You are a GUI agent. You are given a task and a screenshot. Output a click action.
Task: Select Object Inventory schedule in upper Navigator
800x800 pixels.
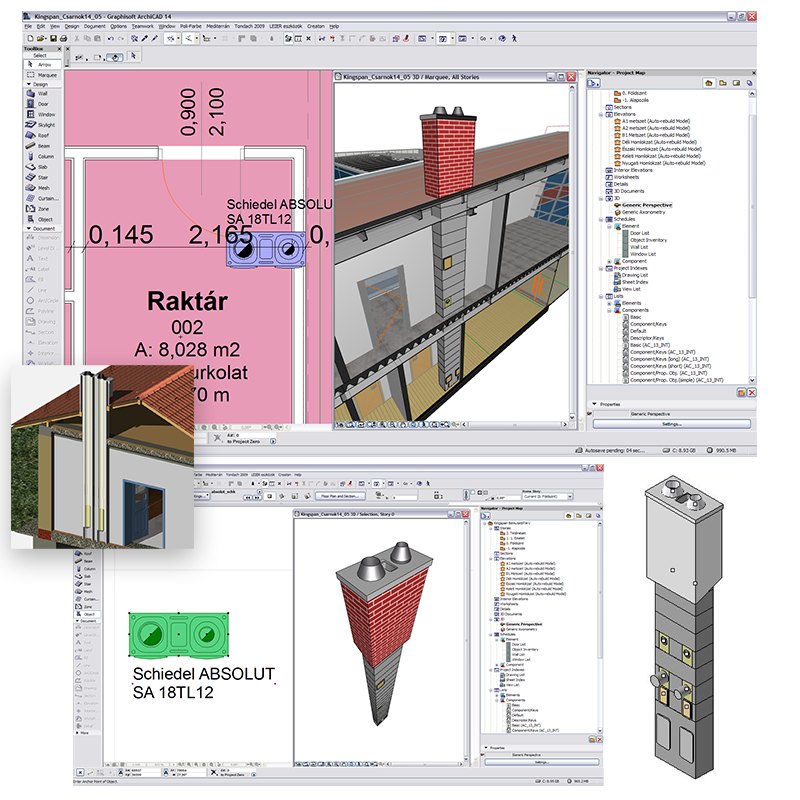648,240
